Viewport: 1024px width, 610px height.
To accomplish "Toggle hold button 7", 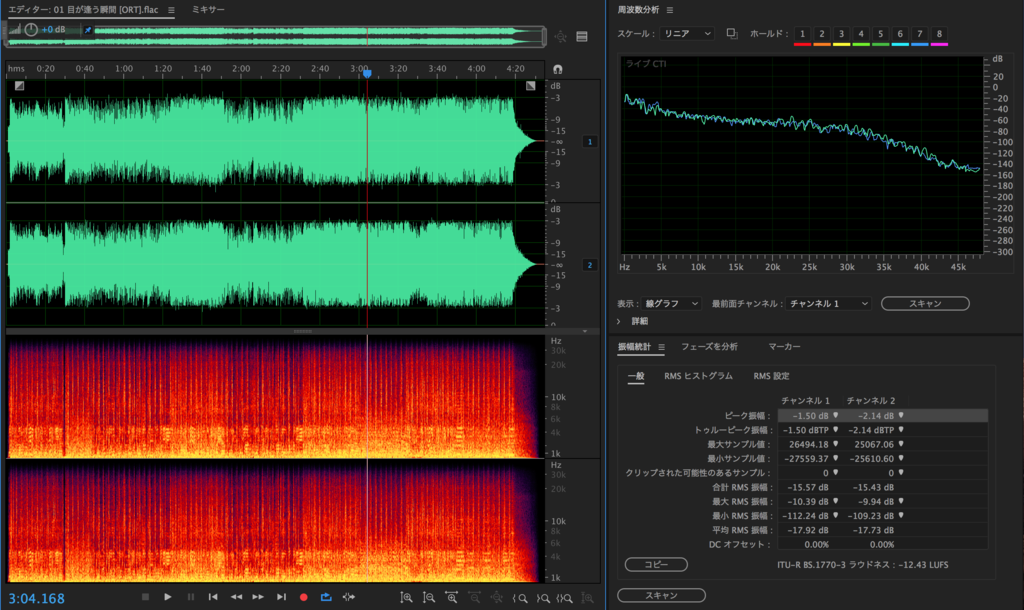I will [920, 34].
